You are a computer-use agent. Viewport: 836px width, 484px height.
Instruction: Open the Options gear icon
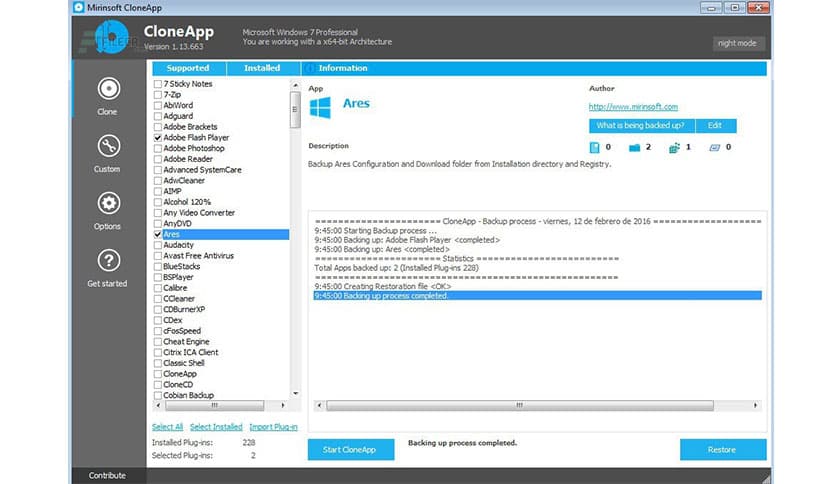(108, 203)
